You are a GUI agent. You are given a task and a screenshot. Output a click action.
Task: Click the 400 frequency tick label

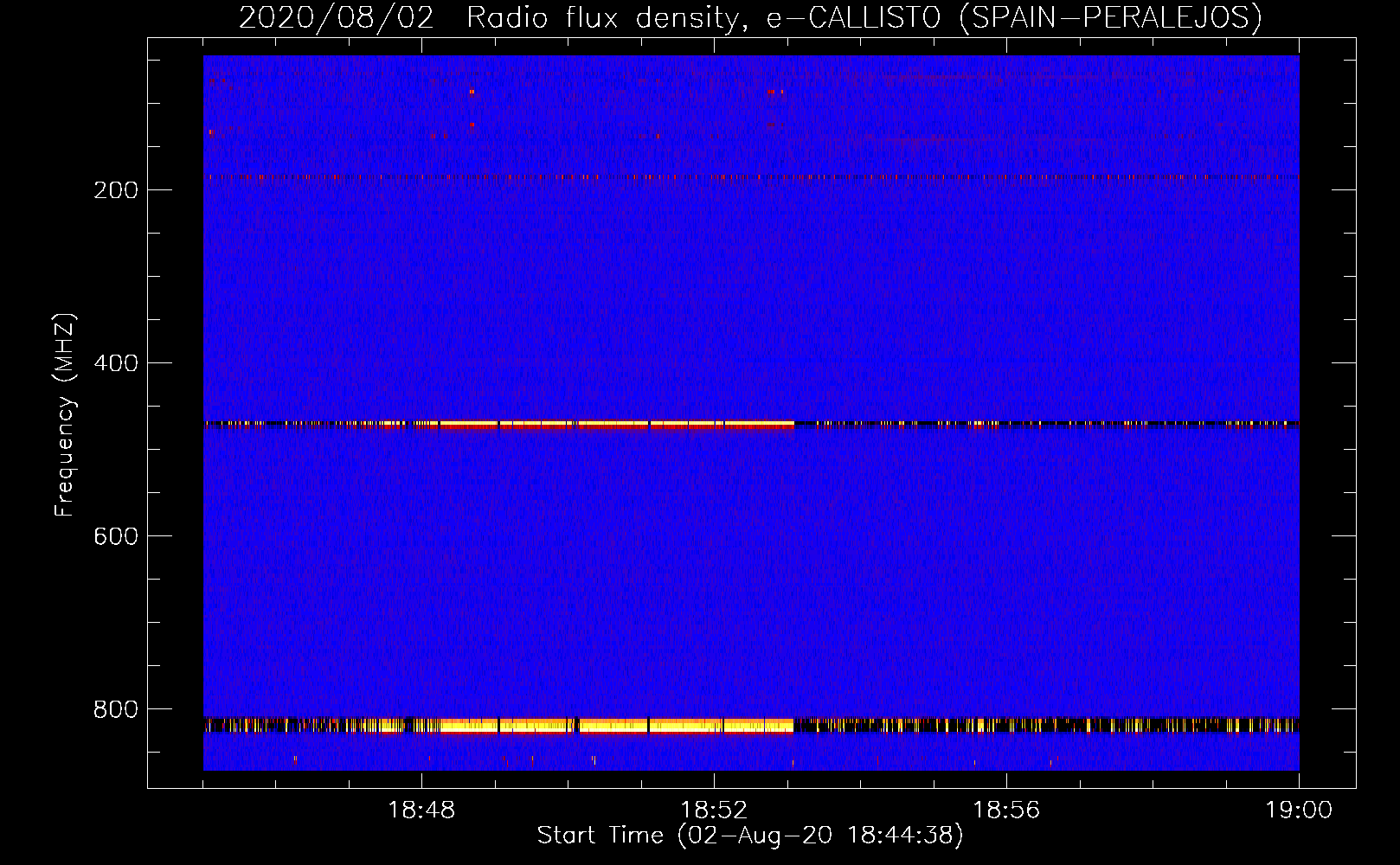[x=116, y=363]
